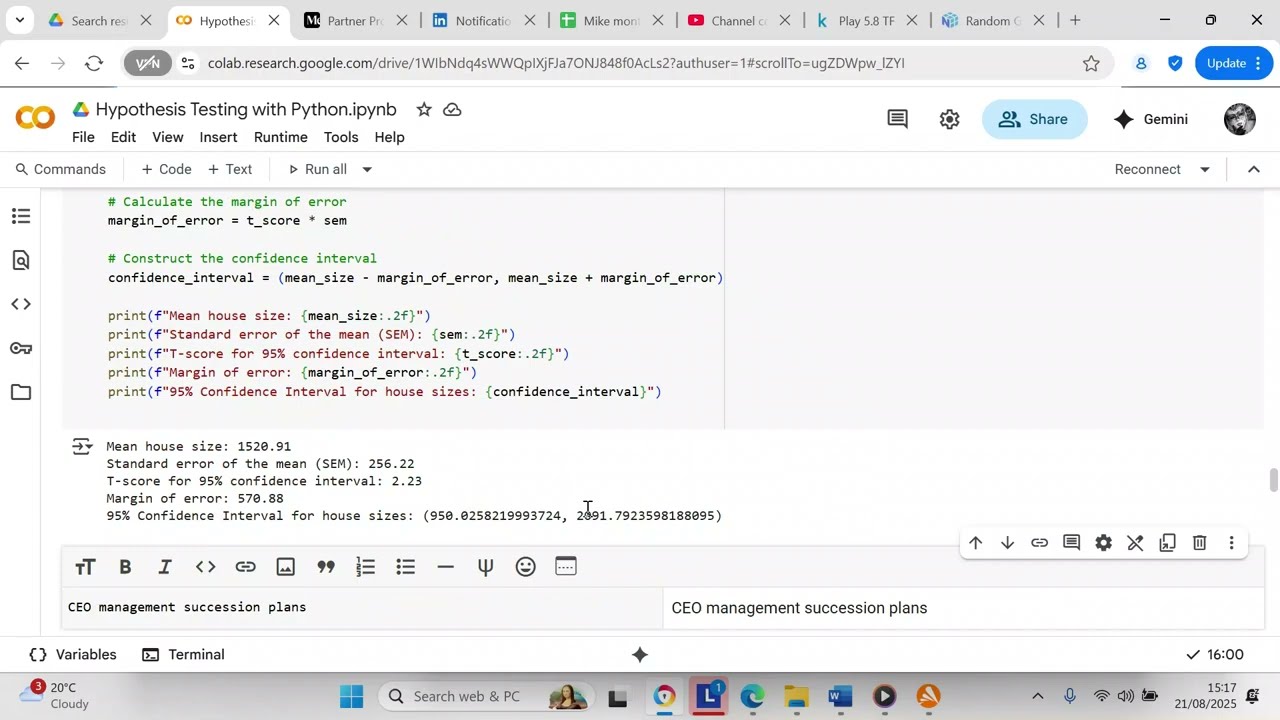Open the Commands palette
Viewport: 1280px width, 720px height.
59,169
